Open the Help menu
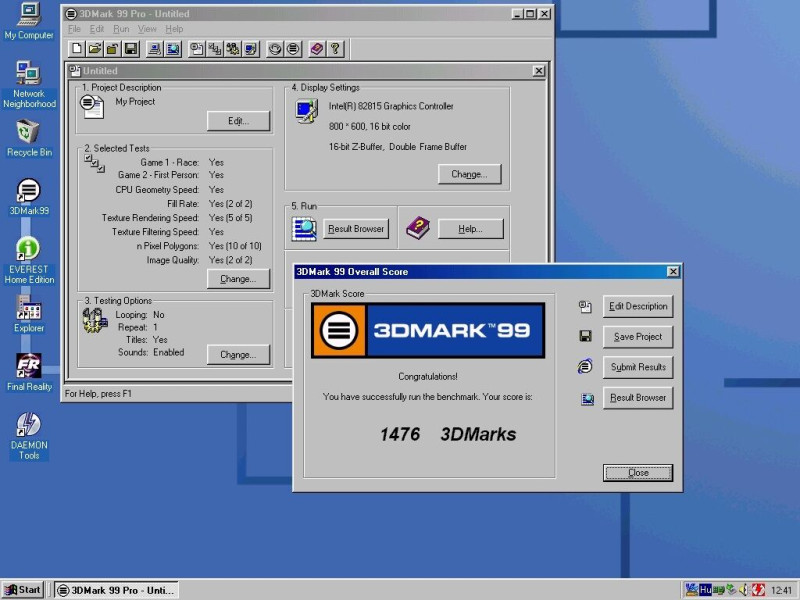The image size is (800, 600). point(174,29)
